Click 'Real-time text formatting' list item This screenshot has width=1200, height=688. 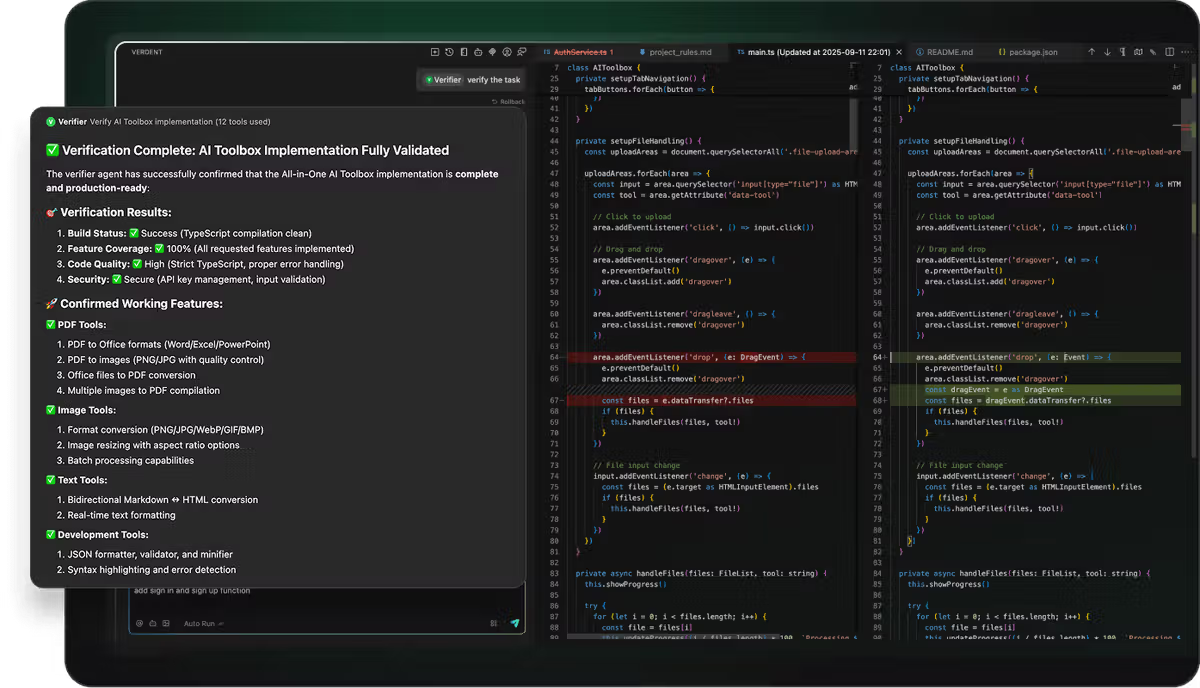click(x=121, y=515)
